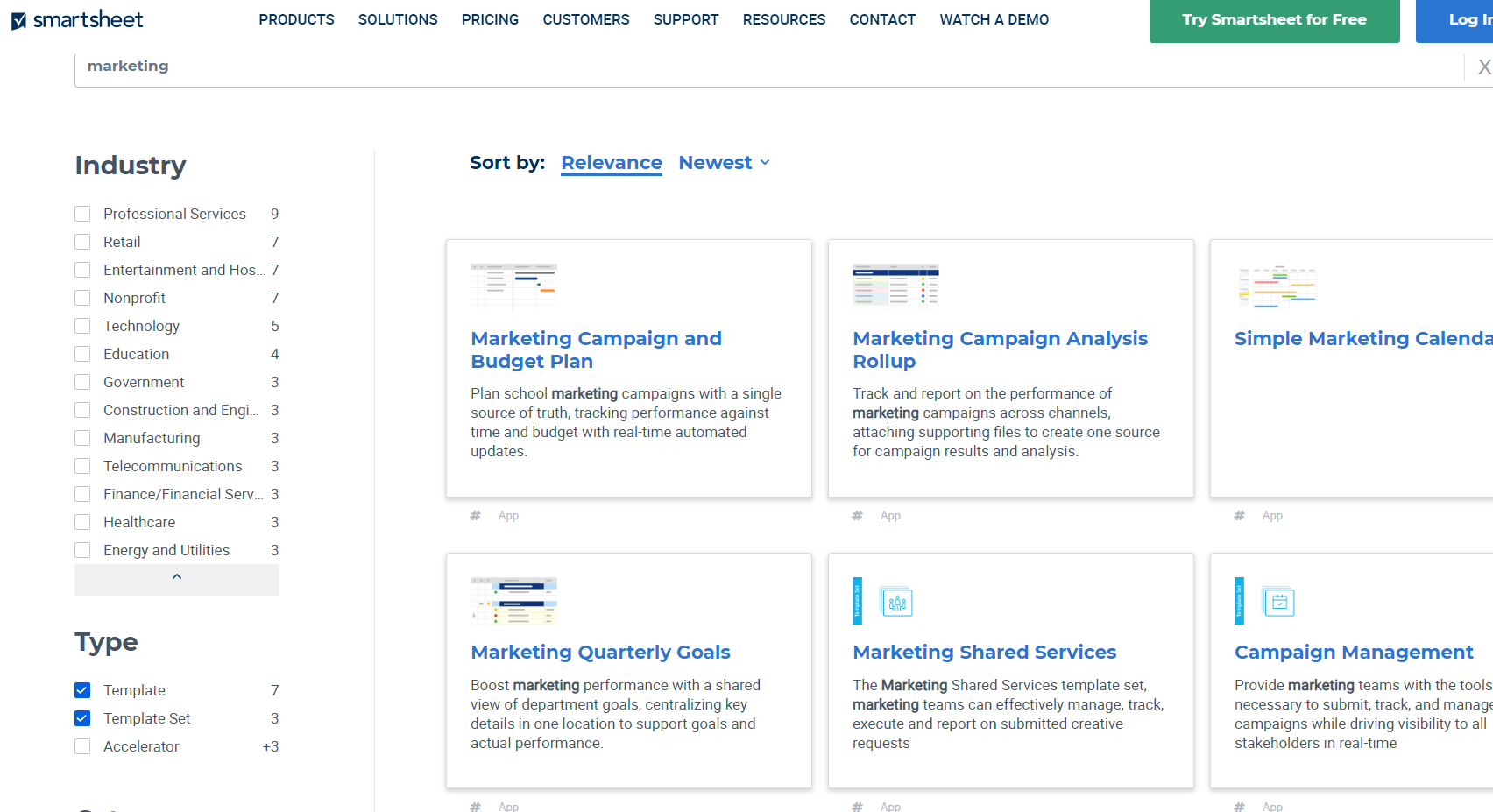This screenshot has height=812, width=1493.
Task: Click Try Smartsheet for Free button
Action: 1274,19
